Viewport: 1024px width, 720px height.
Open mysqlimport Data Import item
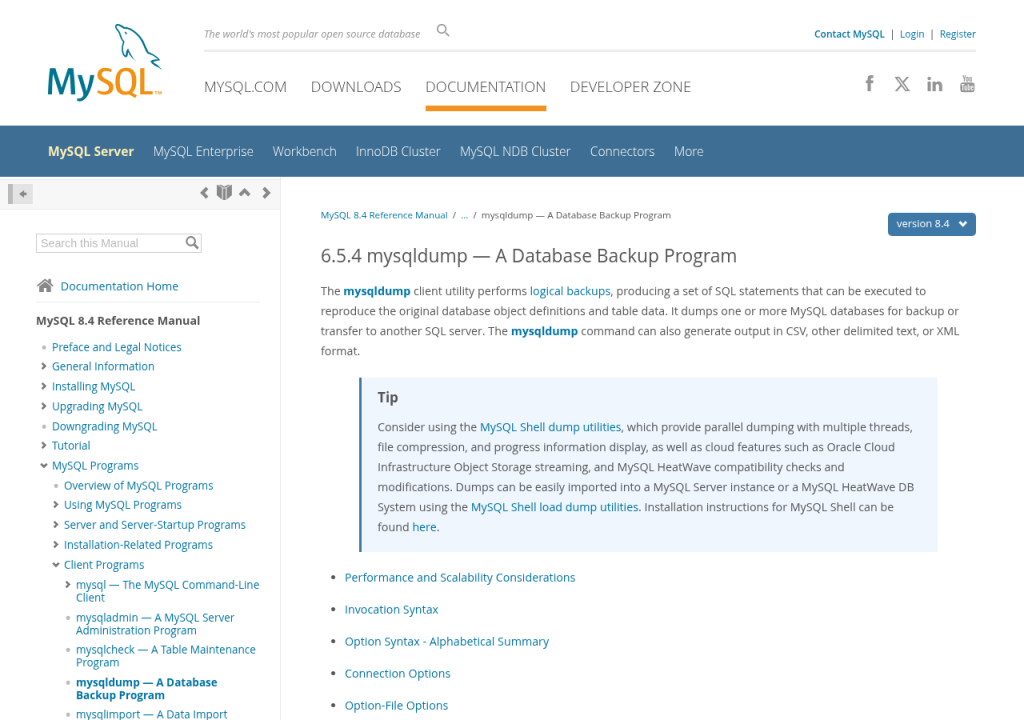152,714
